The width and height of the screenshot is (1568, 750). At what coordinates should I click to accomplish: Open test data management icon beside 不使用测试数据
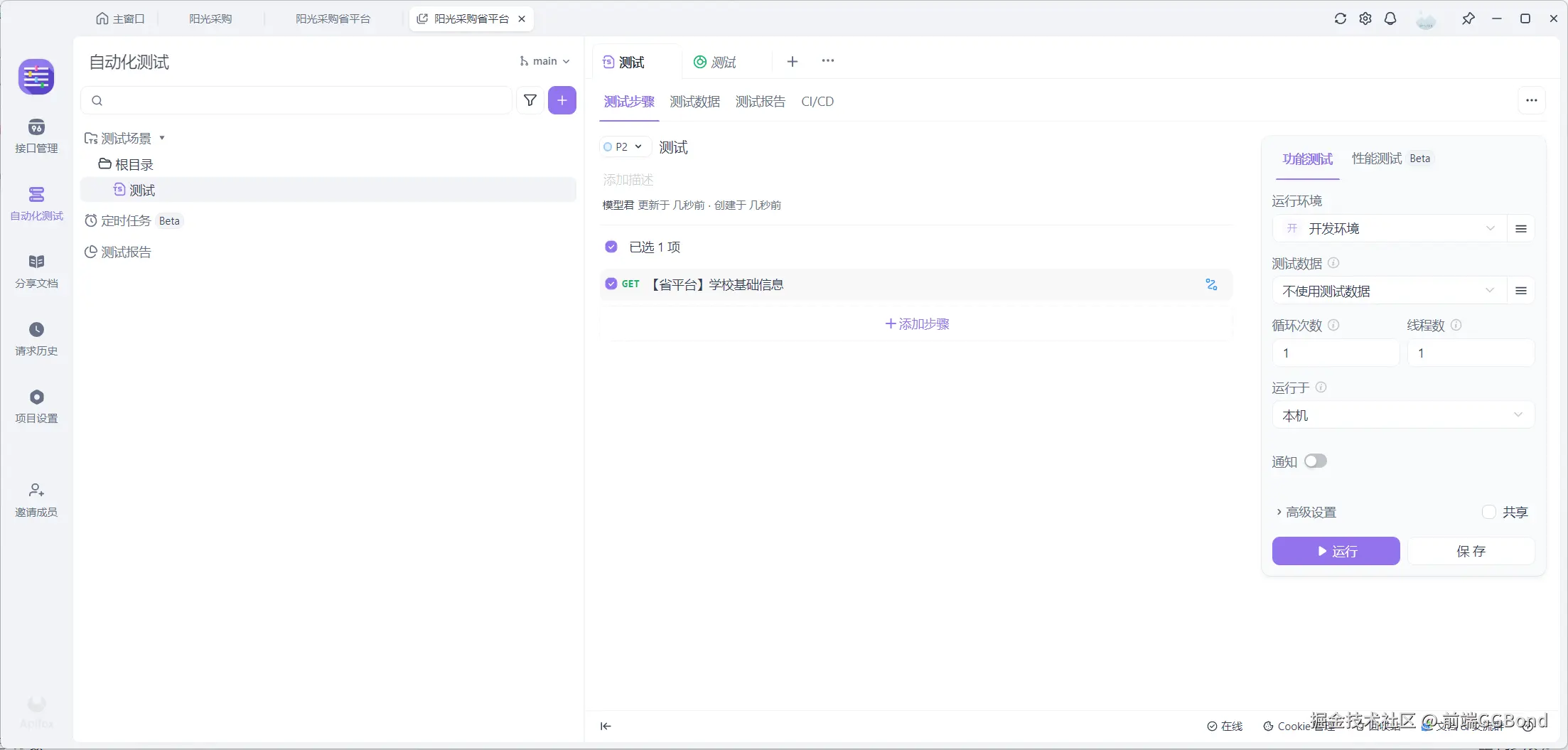1521,290
